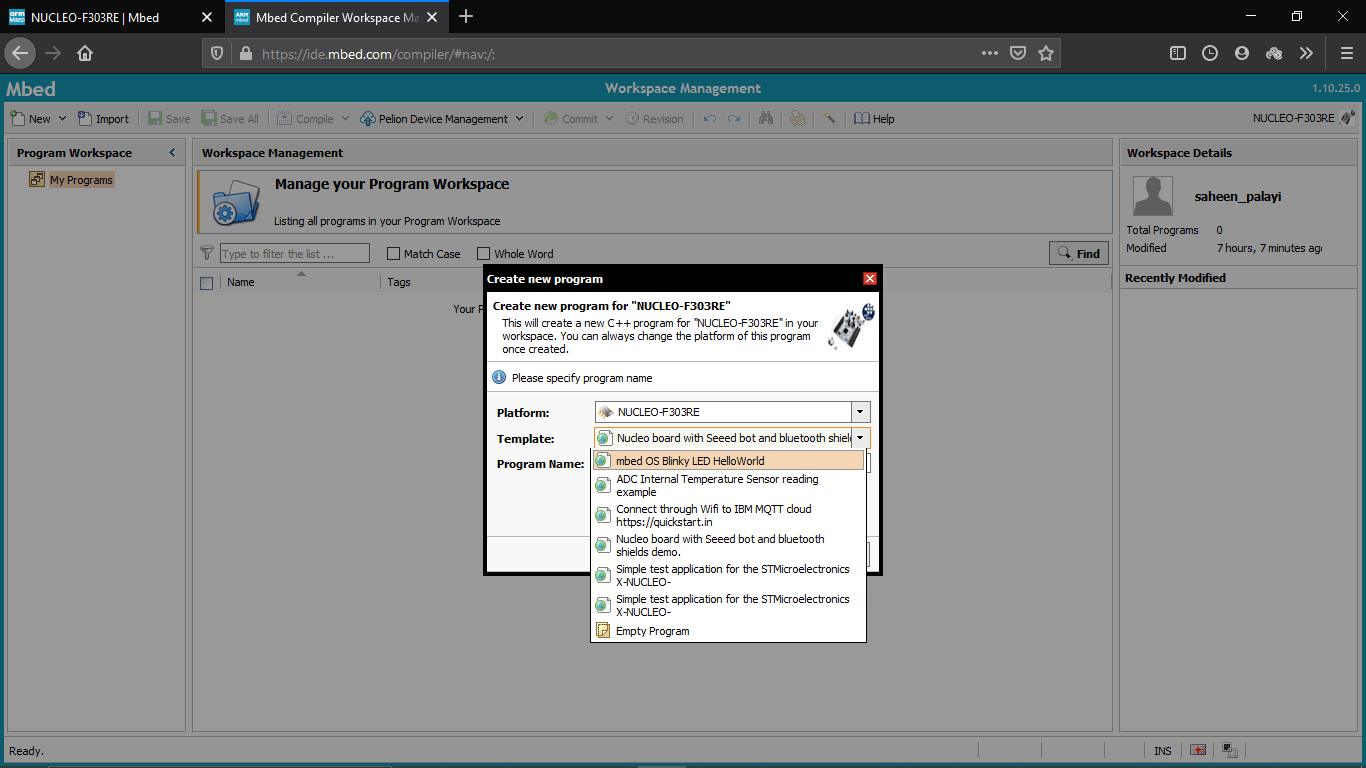The height and width of the screenshot is (768, 1366).
Task: Click the Commit toolbar button
Action: tap(570, 118)
